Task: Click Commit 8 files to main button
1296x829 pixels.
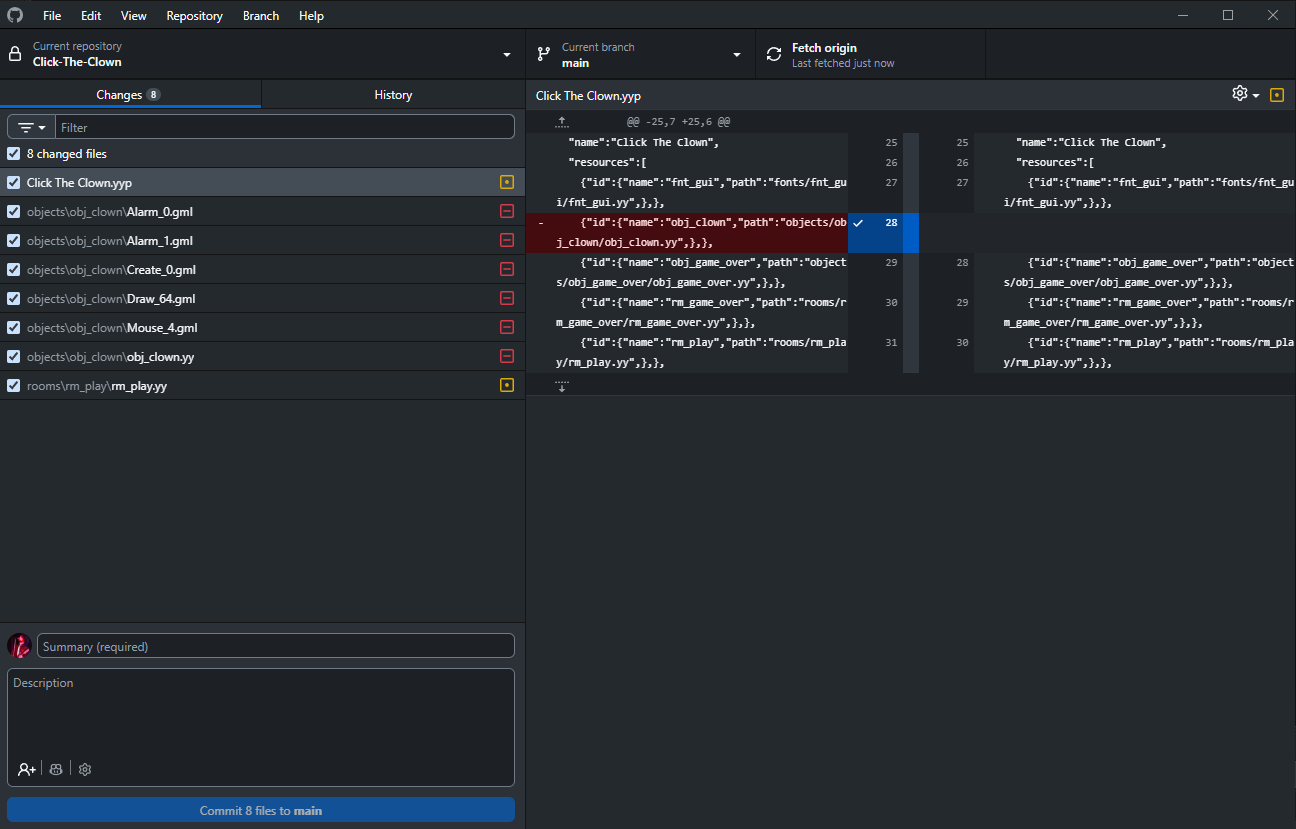Action: [x=261, y=810]
